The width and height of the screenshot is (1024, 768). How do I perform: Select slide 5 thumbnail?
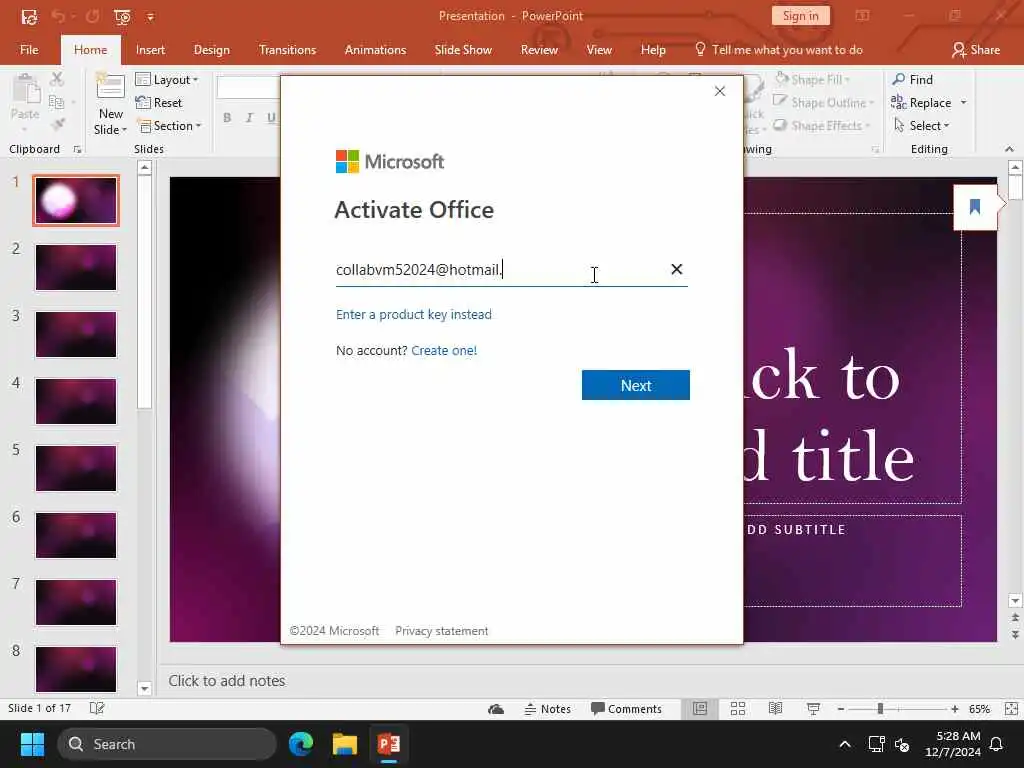[76, 468]
